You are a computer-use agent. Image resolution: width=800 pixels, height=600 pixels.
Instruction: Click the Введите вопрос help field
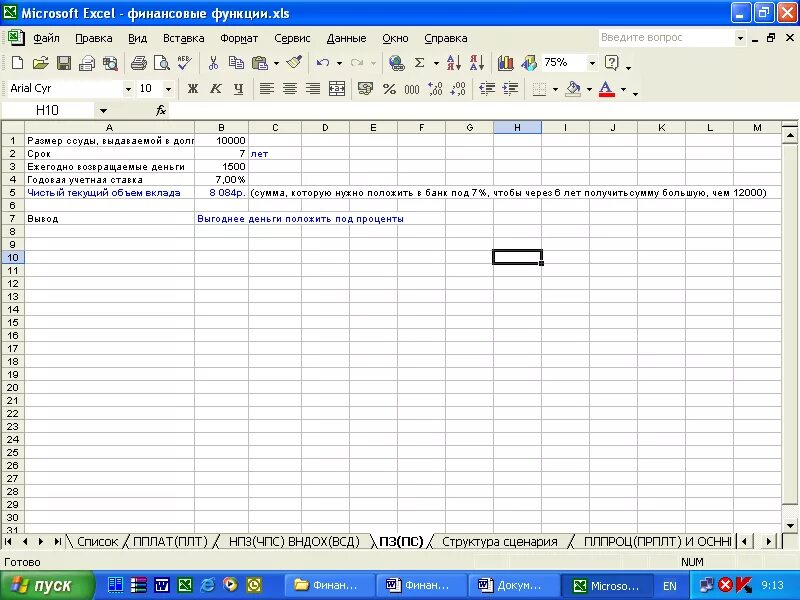pyautogui.click(x=666, y=38)
